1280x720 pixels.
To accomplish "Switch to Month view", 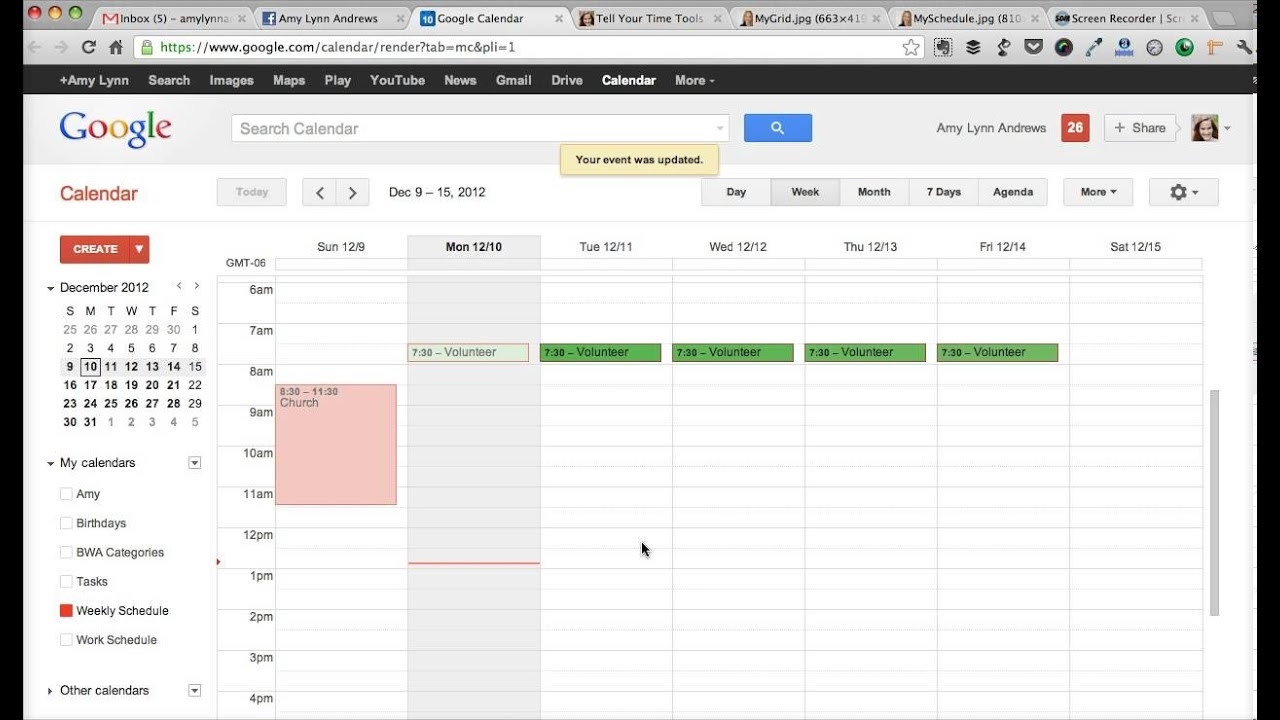I will click(874, 192).
